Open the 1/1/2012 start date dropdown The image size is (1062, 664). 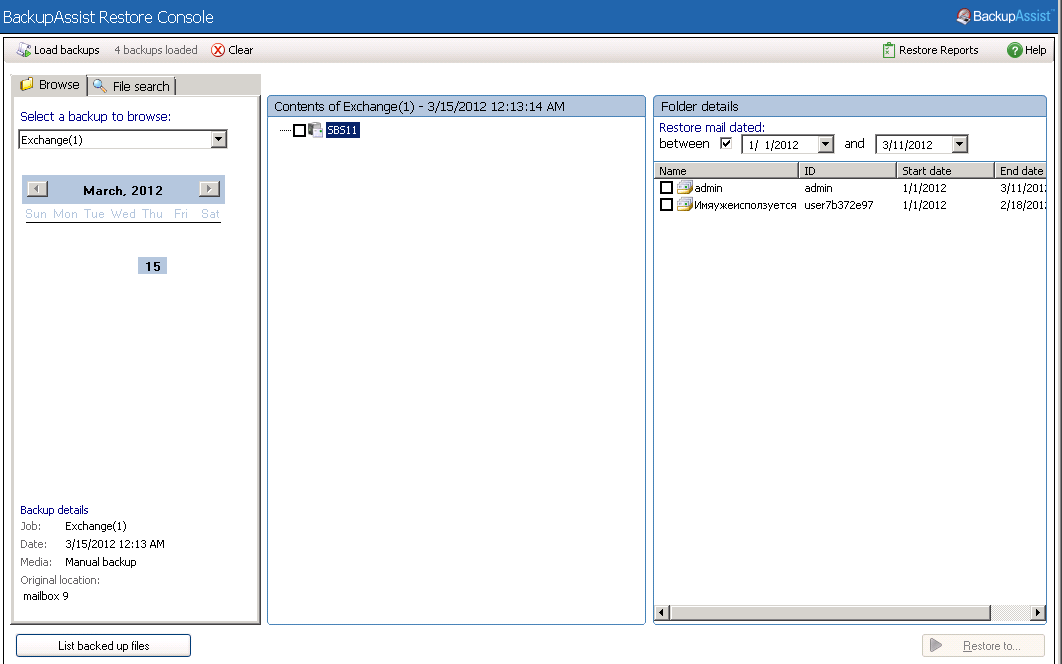[x=825, y=144]
